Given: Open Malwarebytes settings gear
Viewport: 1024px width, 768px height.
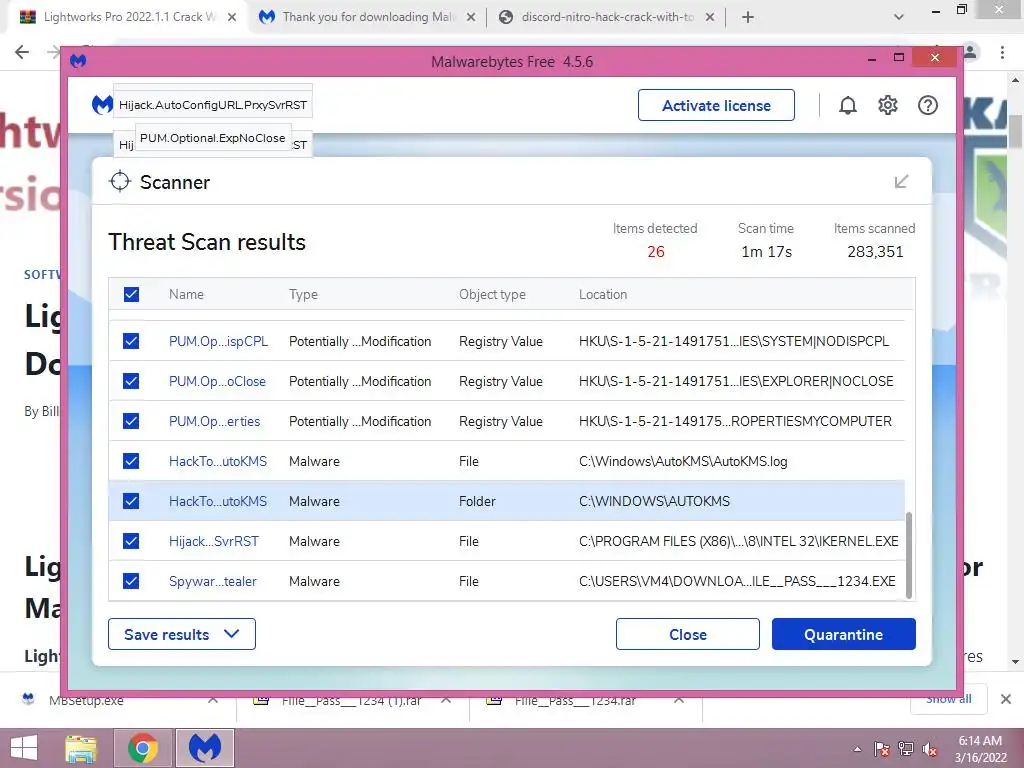Looking at the screenshot, I should (x=888, y=105).
